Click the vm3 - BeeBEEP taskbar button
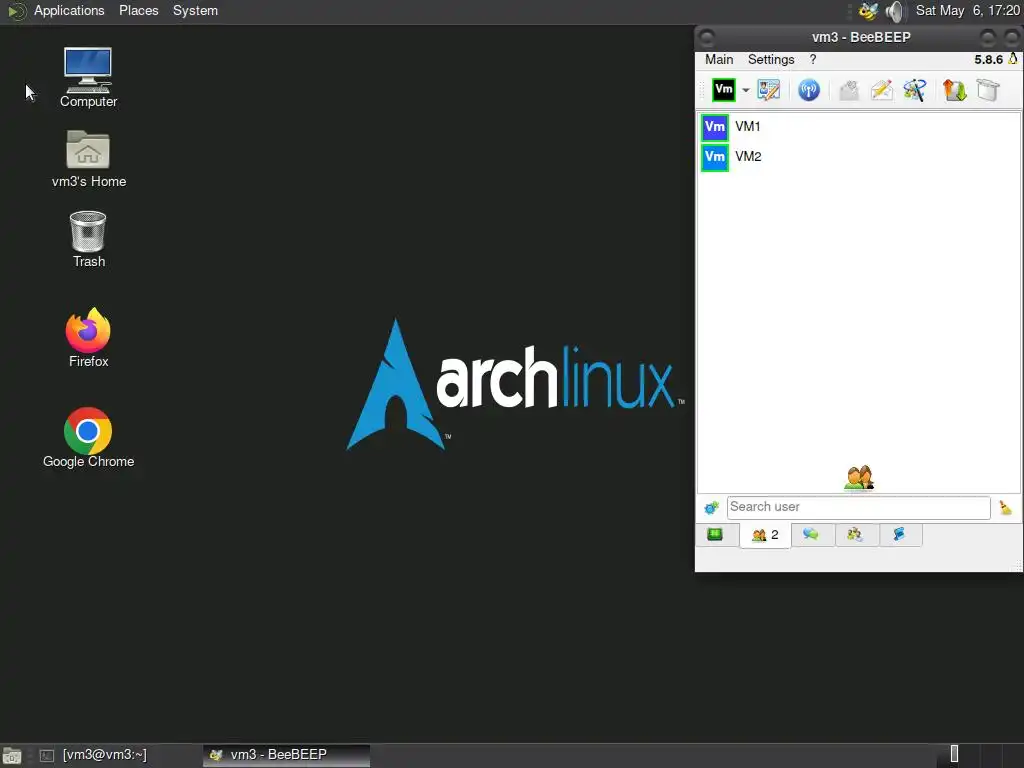 [x=286, y=756]
